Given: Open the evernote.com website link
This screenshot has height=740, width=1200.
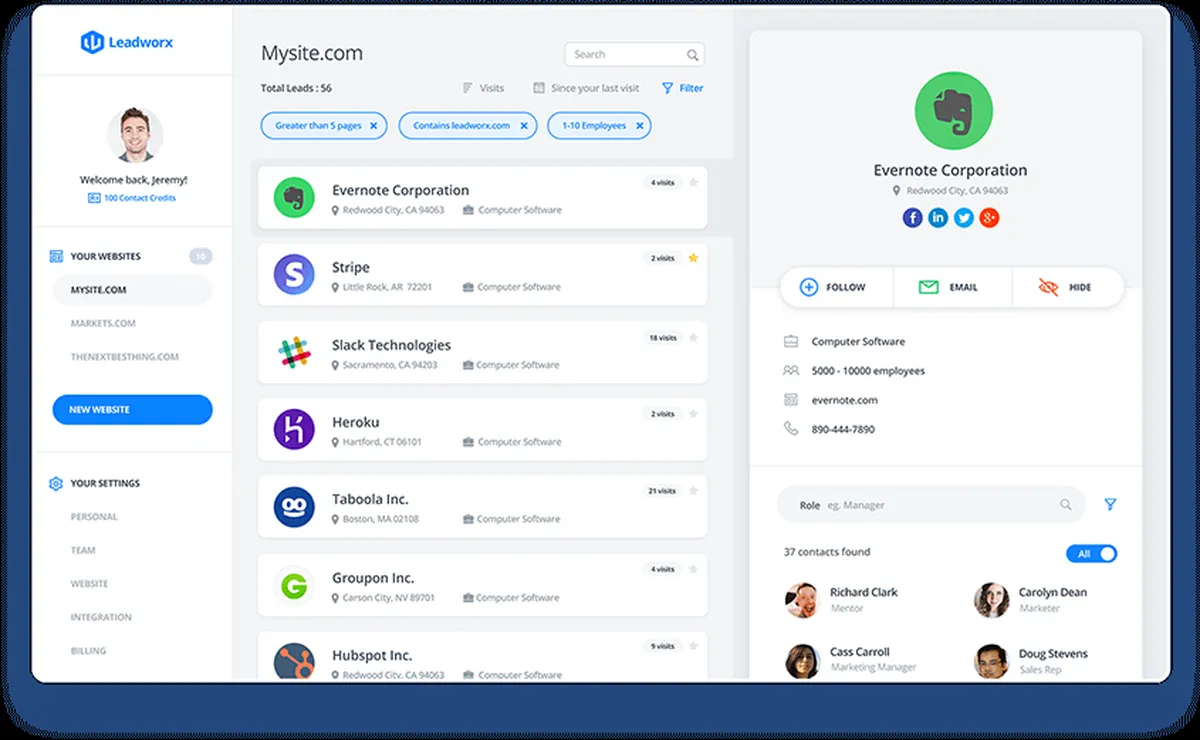Looking at the screenshot, I should tap(844, 400).
